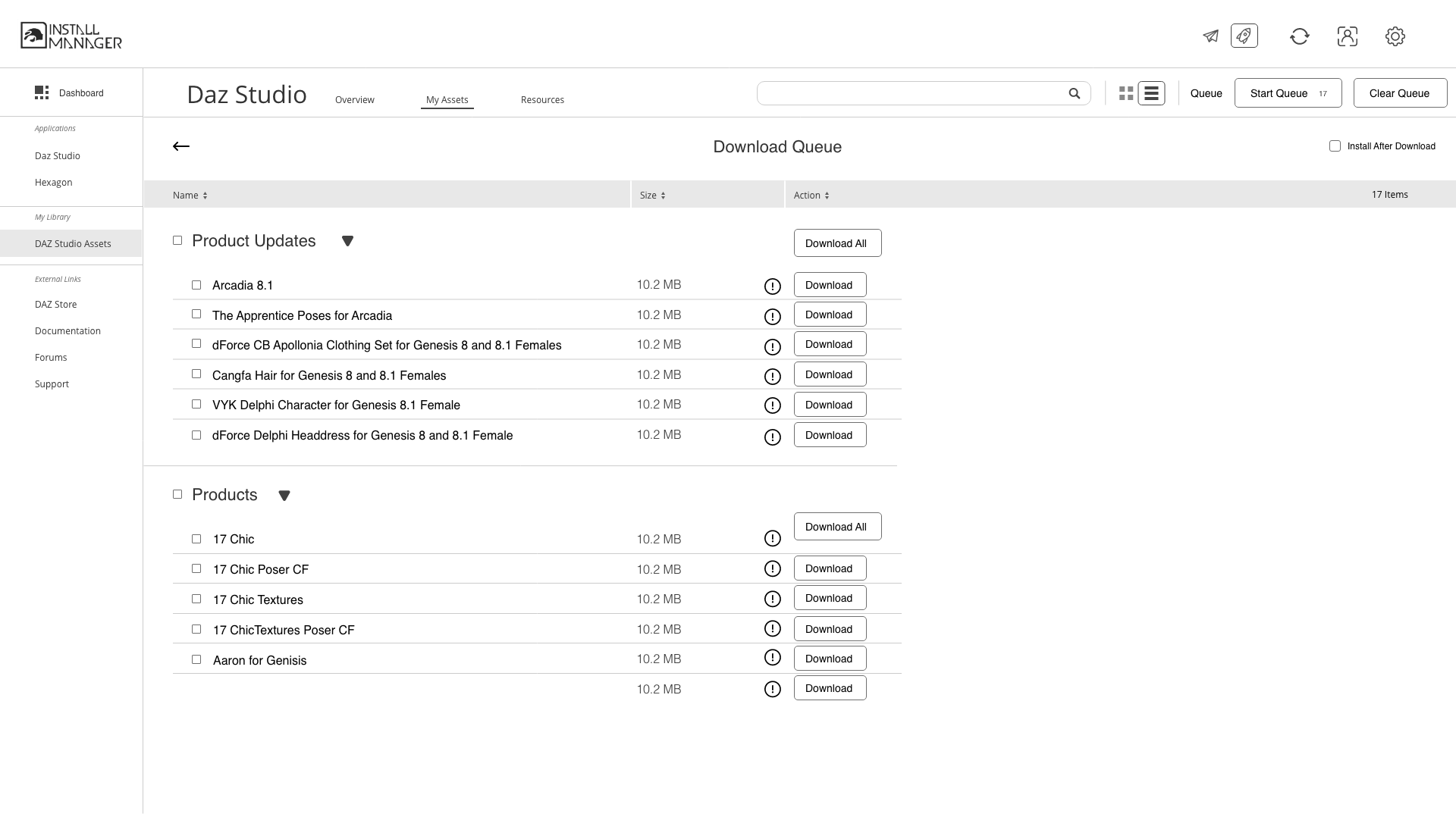Click the paper plane send icon
Image resolution: width=1456 pixels, height=817 pixels.
tap(1210, 36)
